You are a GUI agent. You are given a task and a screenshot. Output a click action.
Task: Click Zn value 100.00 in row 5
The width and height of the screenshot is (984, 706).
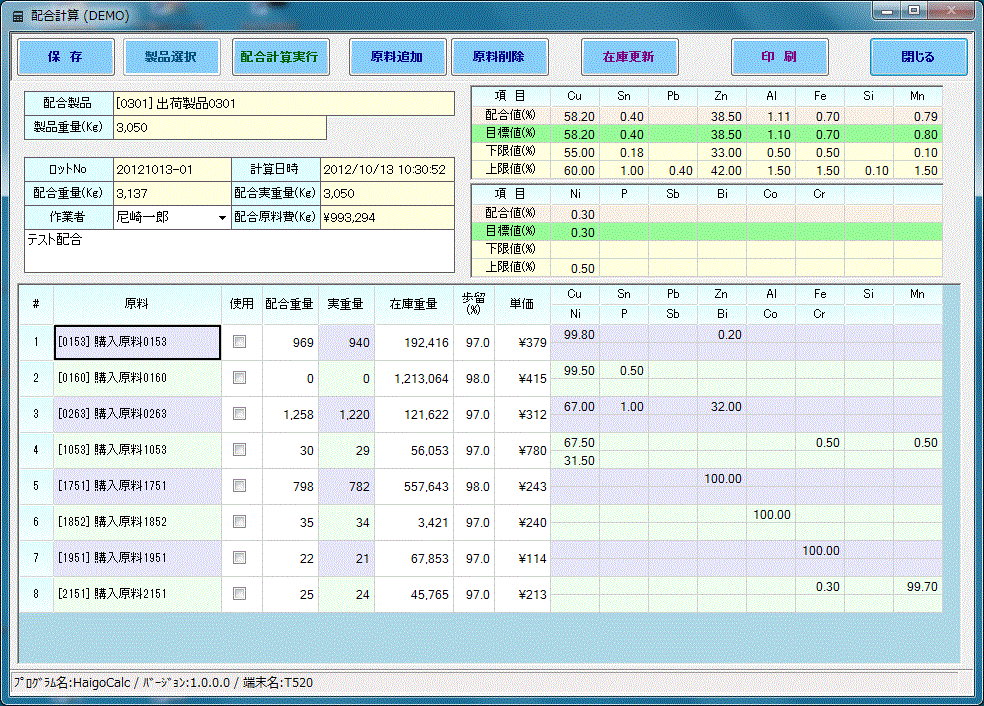click(x=722, y=479)
